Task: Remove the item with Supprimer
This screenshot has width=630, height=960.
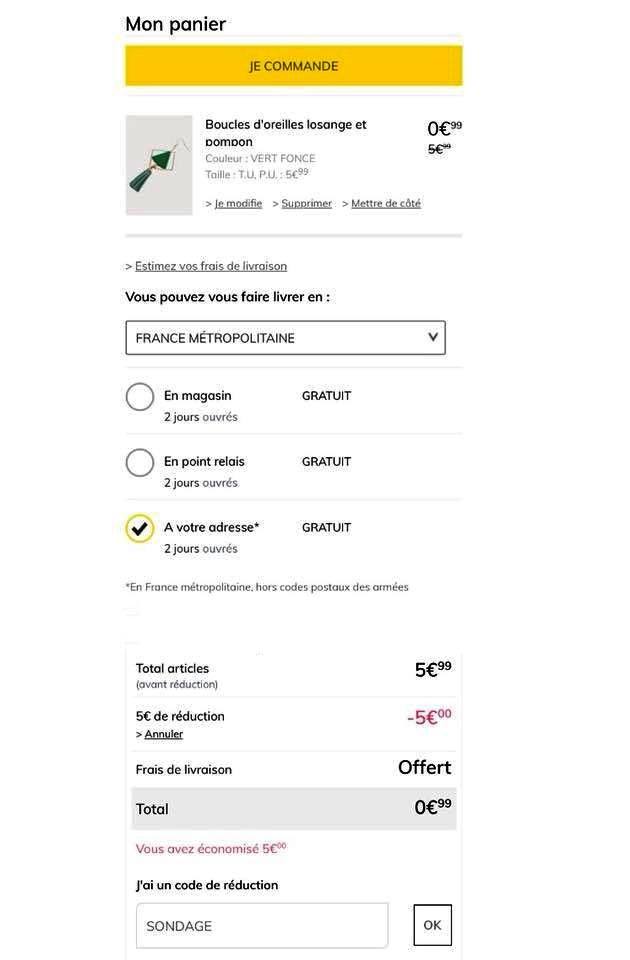Action: (306, 203)
